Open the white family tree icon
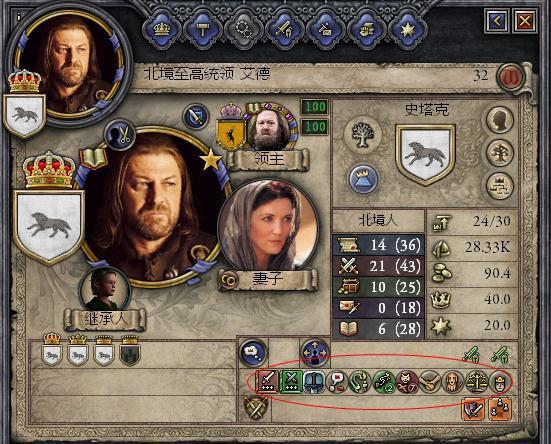 click(363, 135)
